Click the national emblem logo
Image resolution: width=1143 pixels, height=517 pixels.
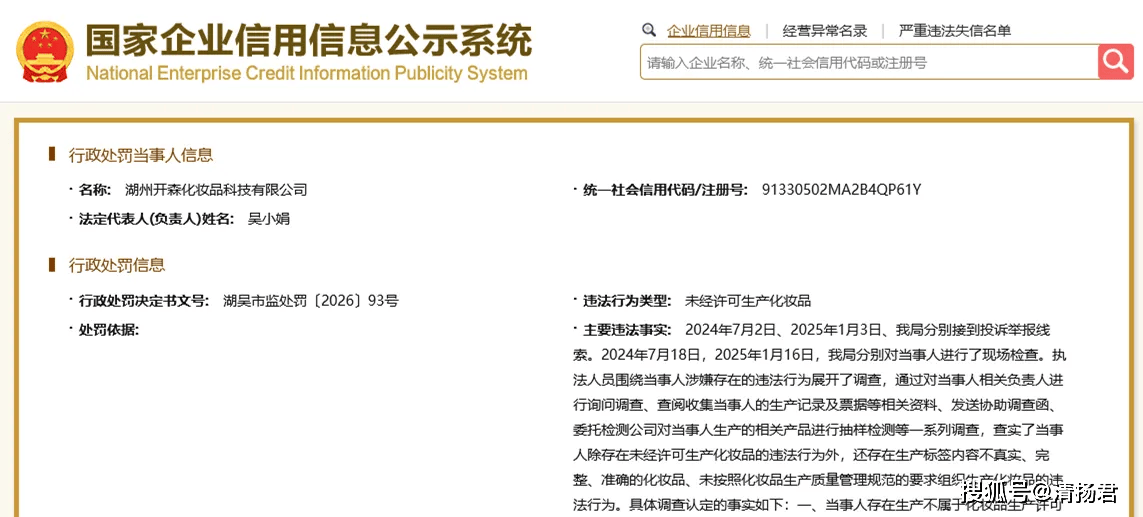coord(45,51)
